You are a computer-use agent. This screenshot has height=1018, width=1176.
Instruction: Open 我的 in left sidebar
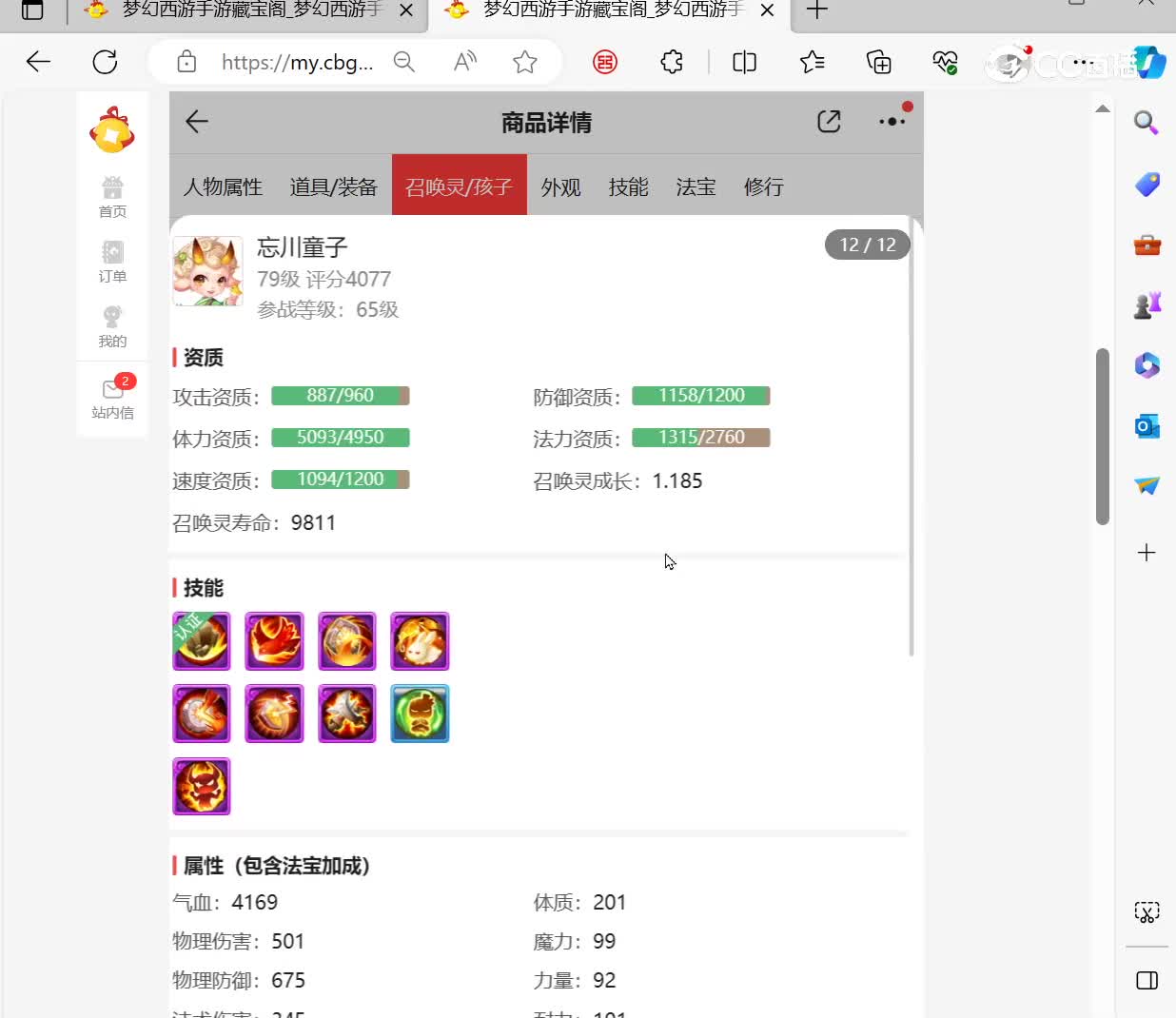click(x=112, y=326)
